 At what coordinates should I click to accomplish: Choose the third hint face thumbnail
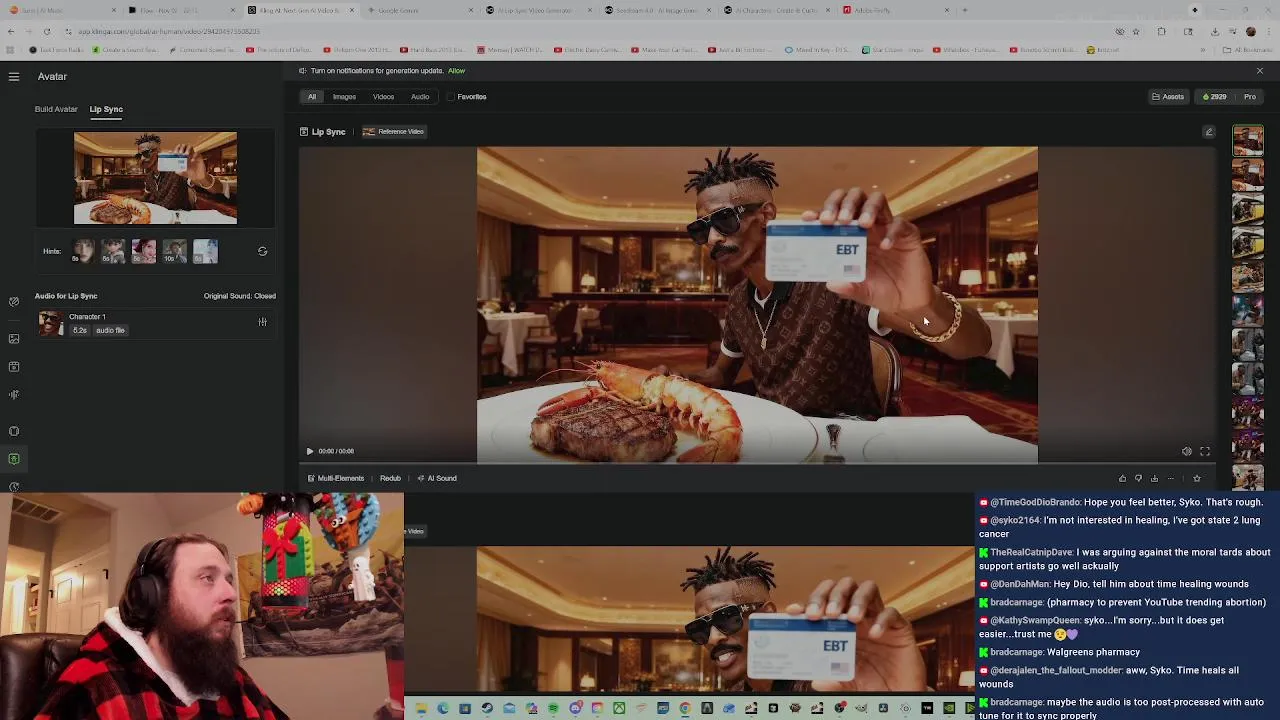[144, 251]
